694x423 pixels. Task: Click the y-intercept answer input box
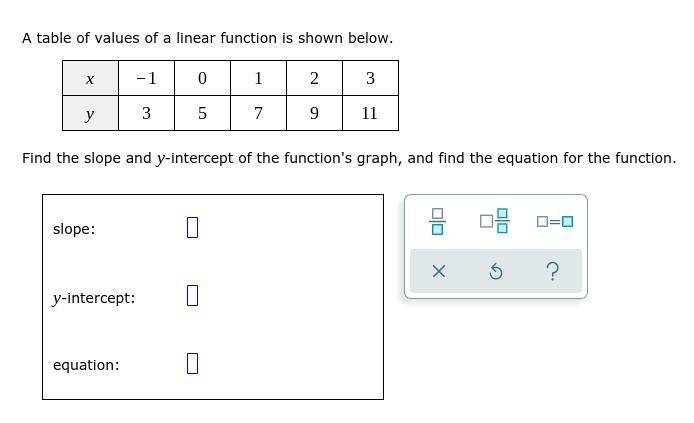coord(193,295)
